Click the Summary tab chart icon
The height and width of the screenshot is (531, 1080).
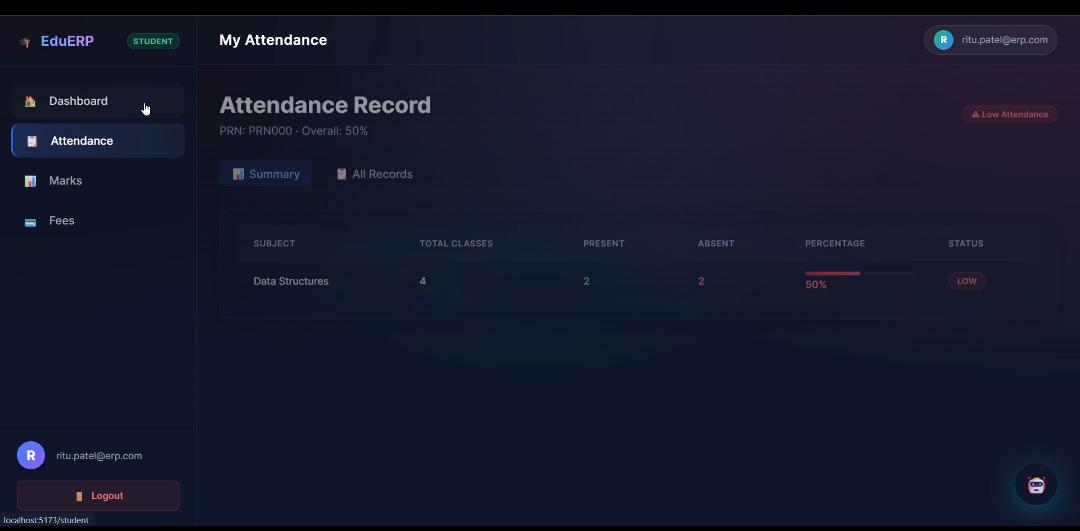pyautogui.click(x=238, y=174)
